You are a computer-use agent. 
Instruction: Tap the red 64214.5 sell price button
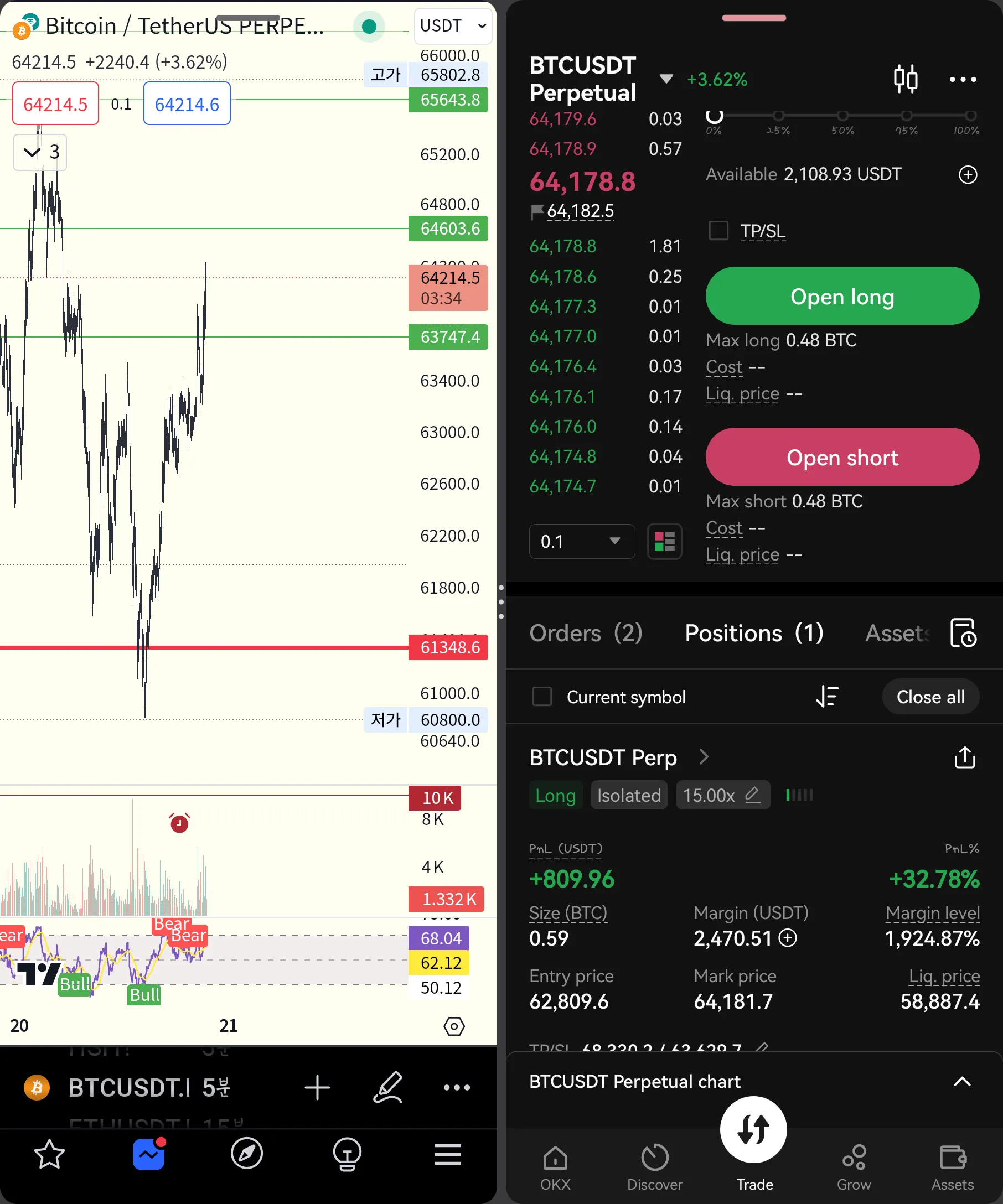55,104
